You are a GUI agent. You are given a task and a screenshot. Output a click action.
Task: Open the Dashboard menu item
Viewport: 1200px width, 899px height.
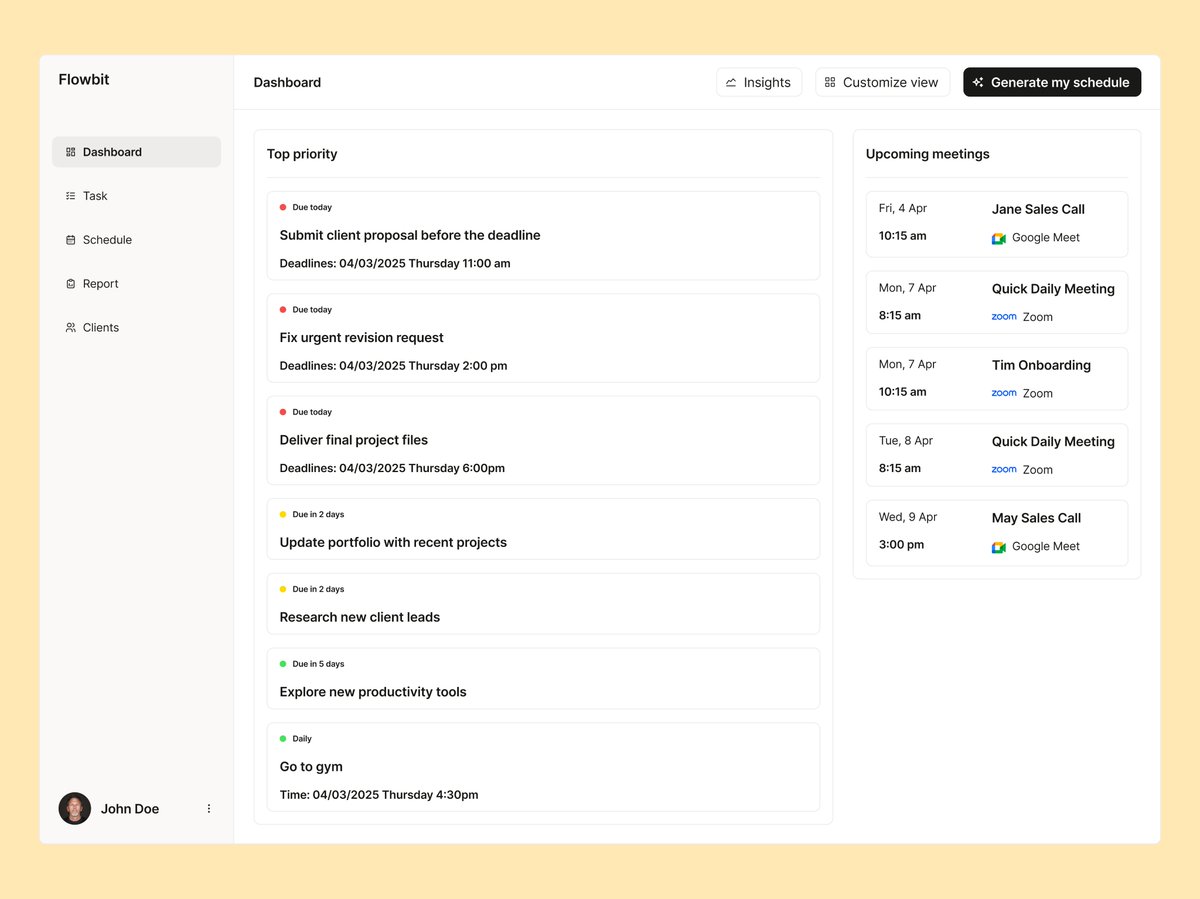point(136,152)
